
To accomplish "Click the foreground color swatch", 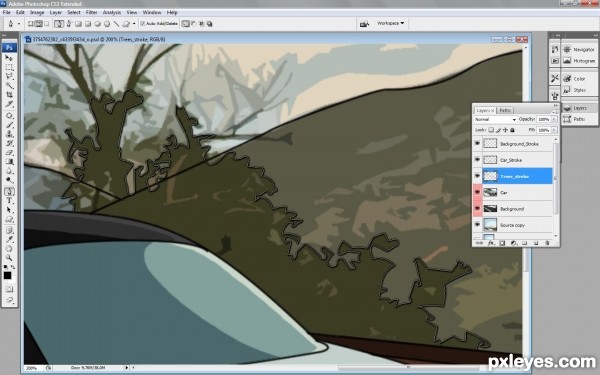I will tap(7, 276).
